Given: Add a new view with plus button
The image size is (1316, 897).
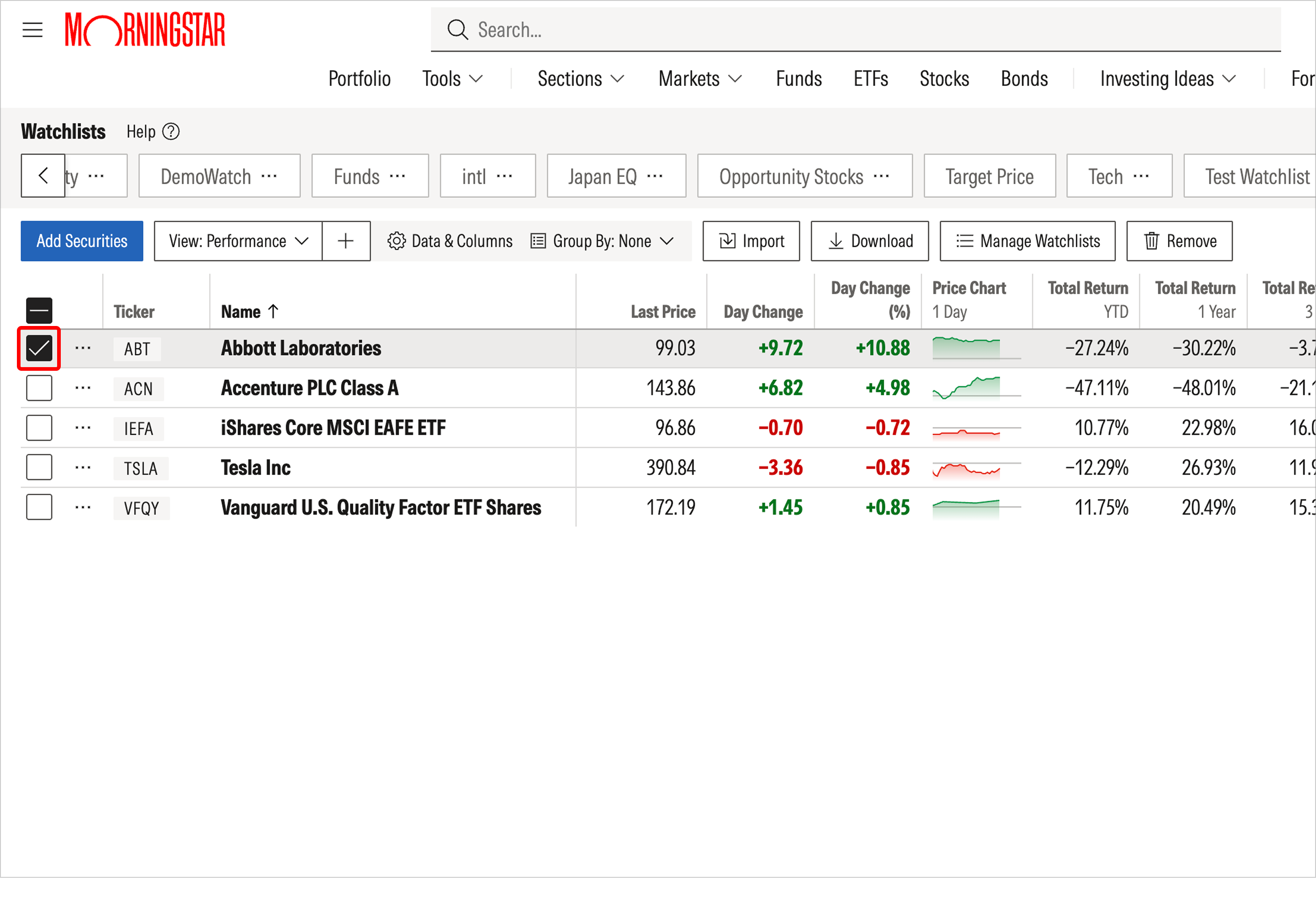Looking at the screenshot, I should (x=346, y=241).
